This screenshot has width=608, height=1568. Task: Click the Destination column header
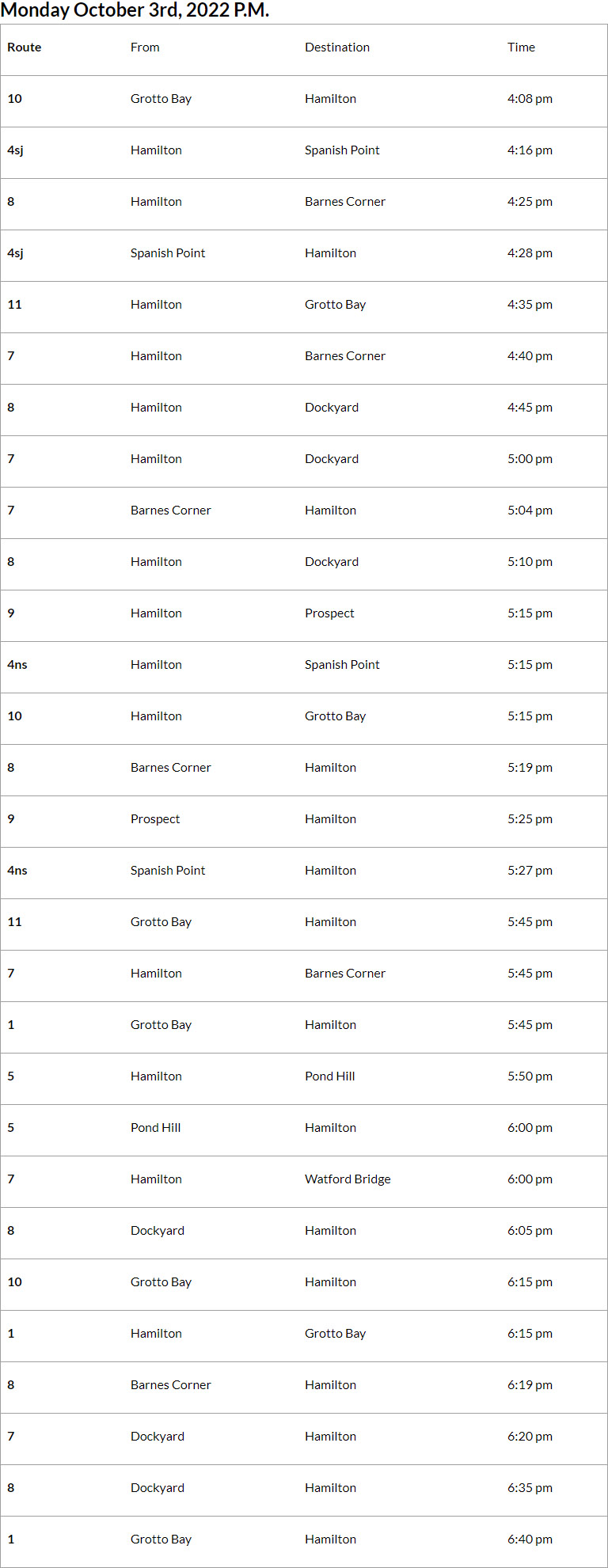337,47
